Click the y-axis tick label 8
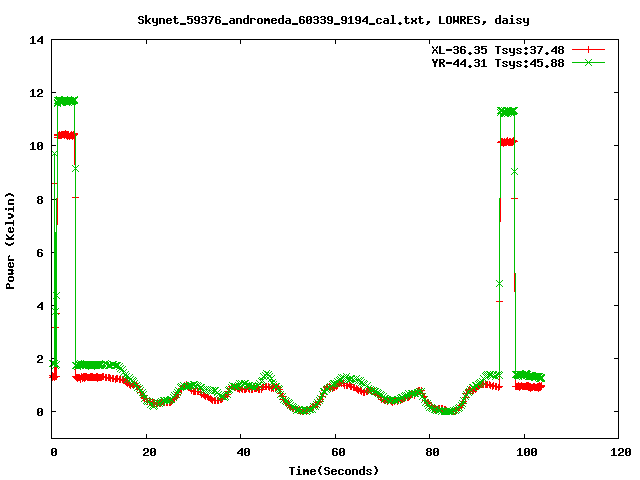 tap(40, 200)
